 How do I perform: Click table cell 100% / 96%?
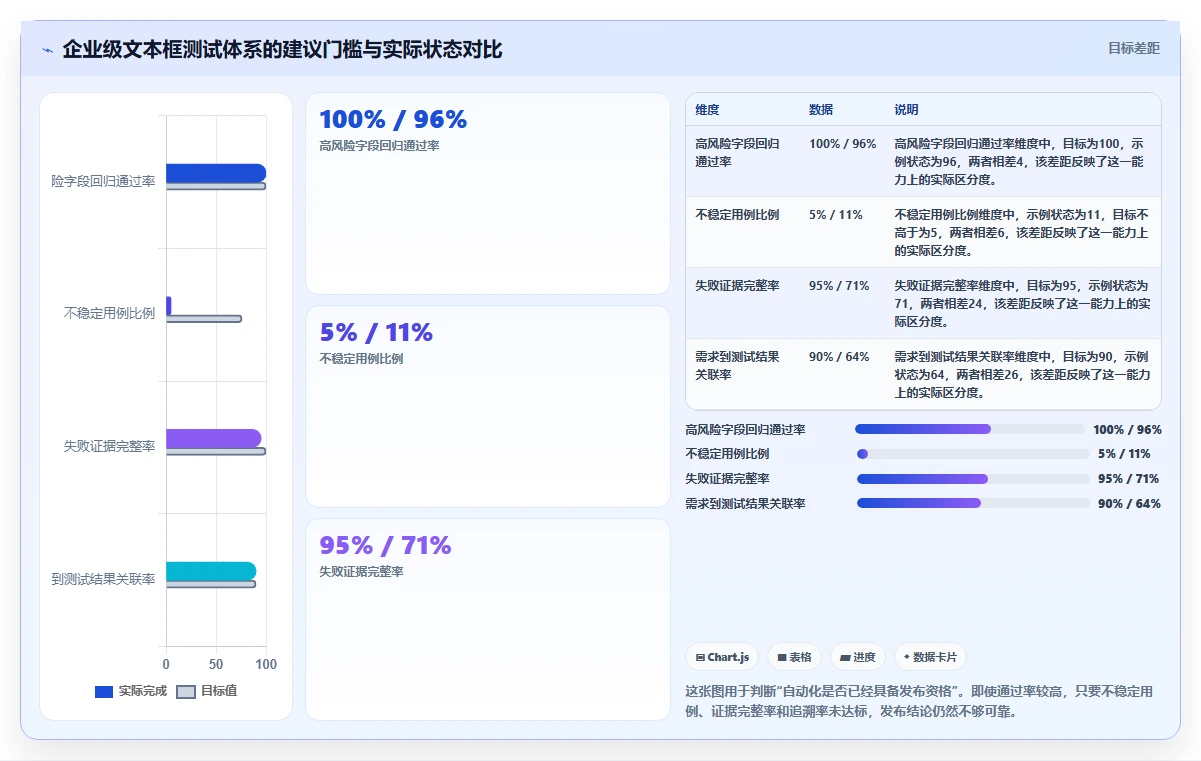[x=843, y=144]
